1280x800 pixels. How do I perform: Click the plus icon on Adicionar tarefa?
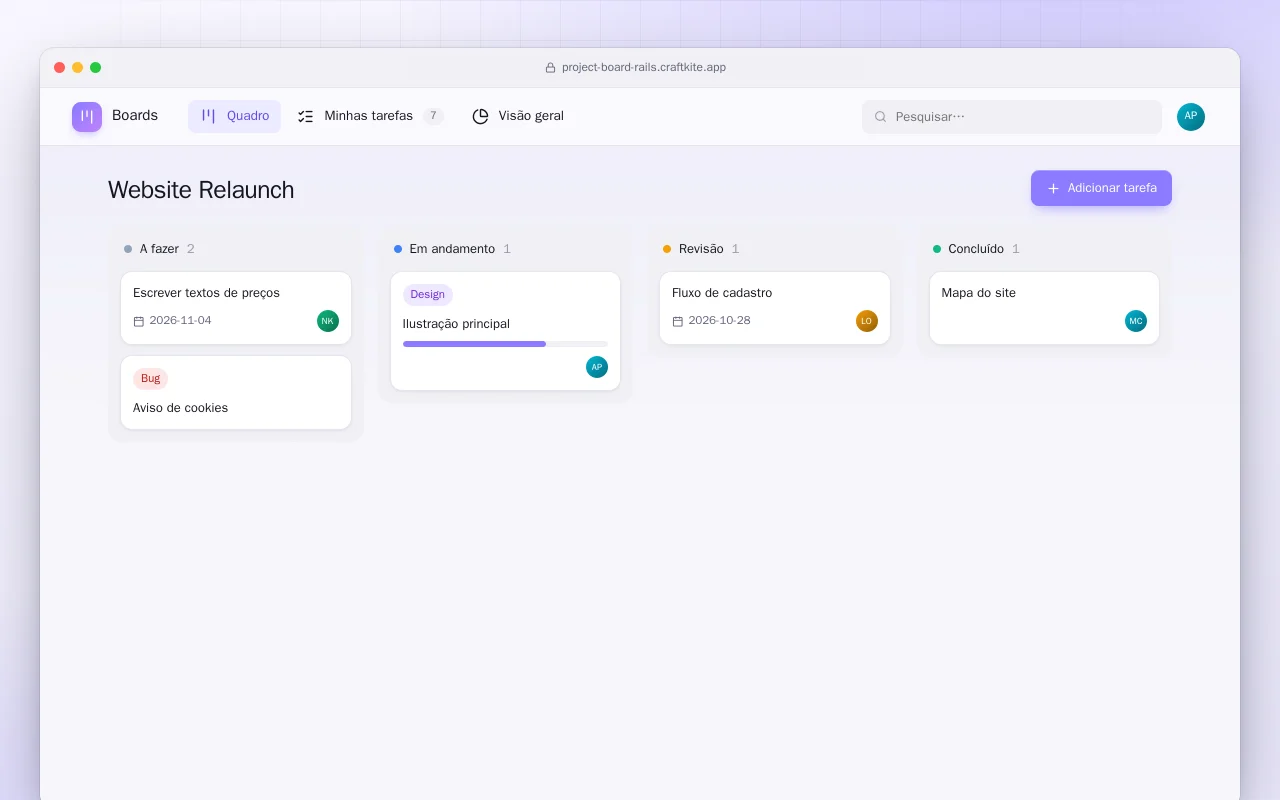[1053, 188]
